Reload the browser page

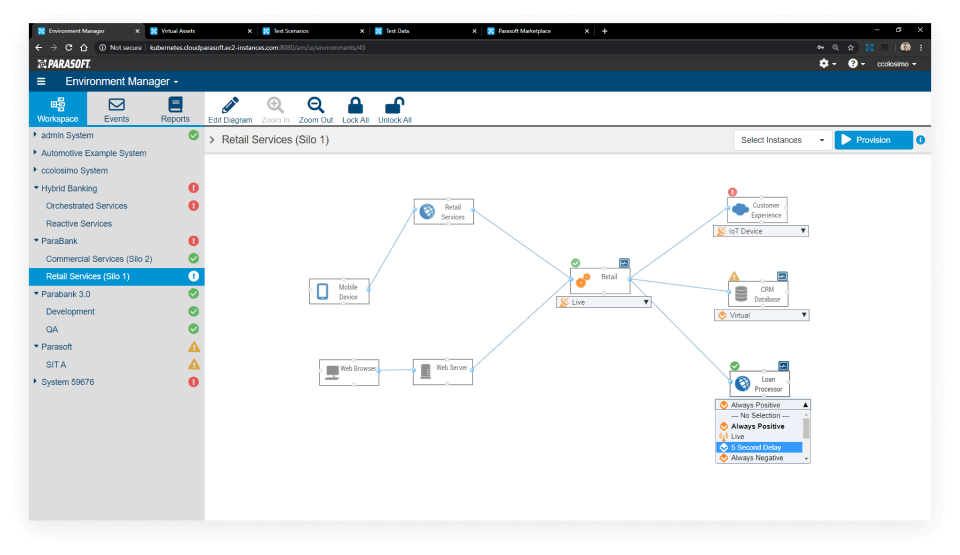click(69, 47)
